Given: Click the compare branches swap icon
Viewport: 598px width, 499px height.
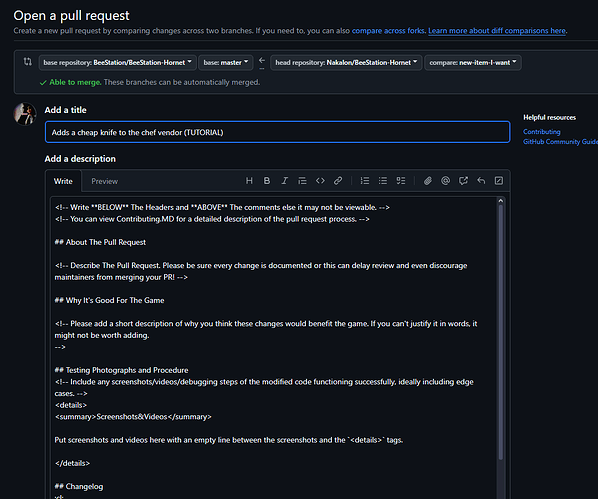Looking at the screenshot, I should (28, 61).
